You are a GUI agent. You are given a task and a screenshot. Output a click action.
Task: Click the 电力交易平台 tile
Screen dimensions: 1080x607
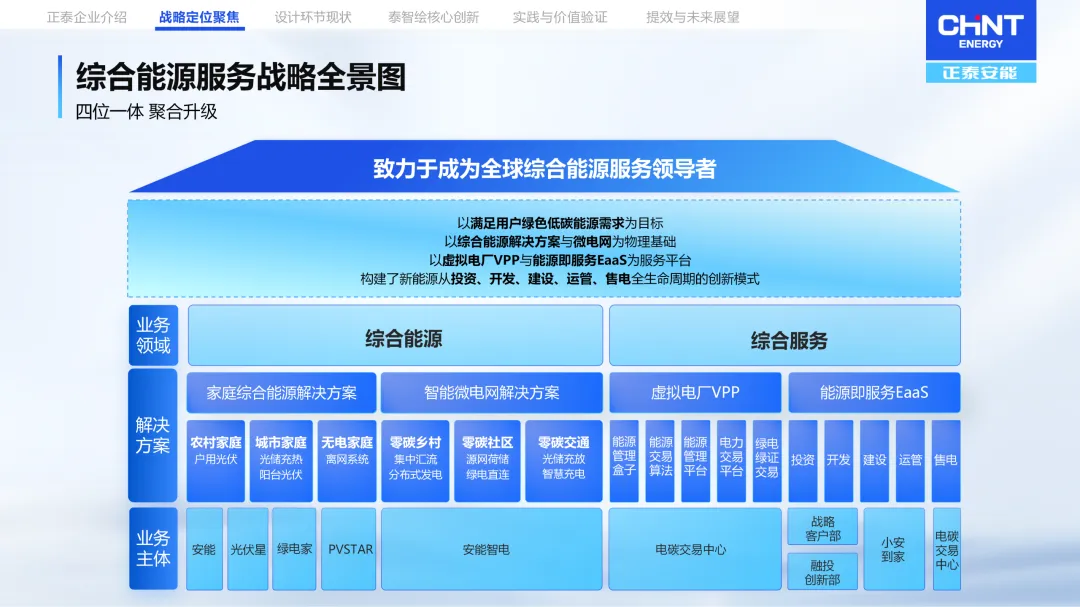click(x=731, y=461)
